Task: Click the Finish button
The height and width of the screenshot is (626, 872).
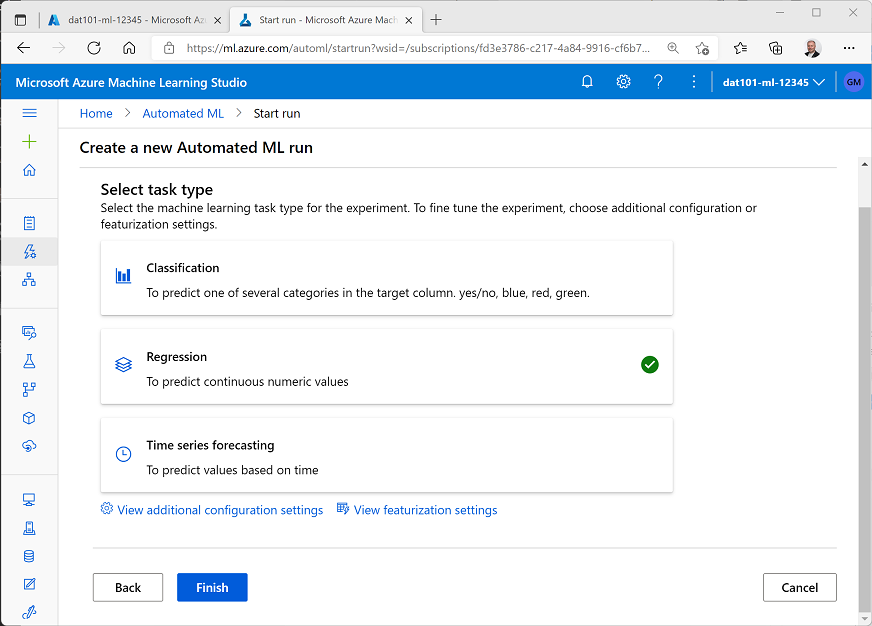Action: pyautogui.click(x=212, y=587)
